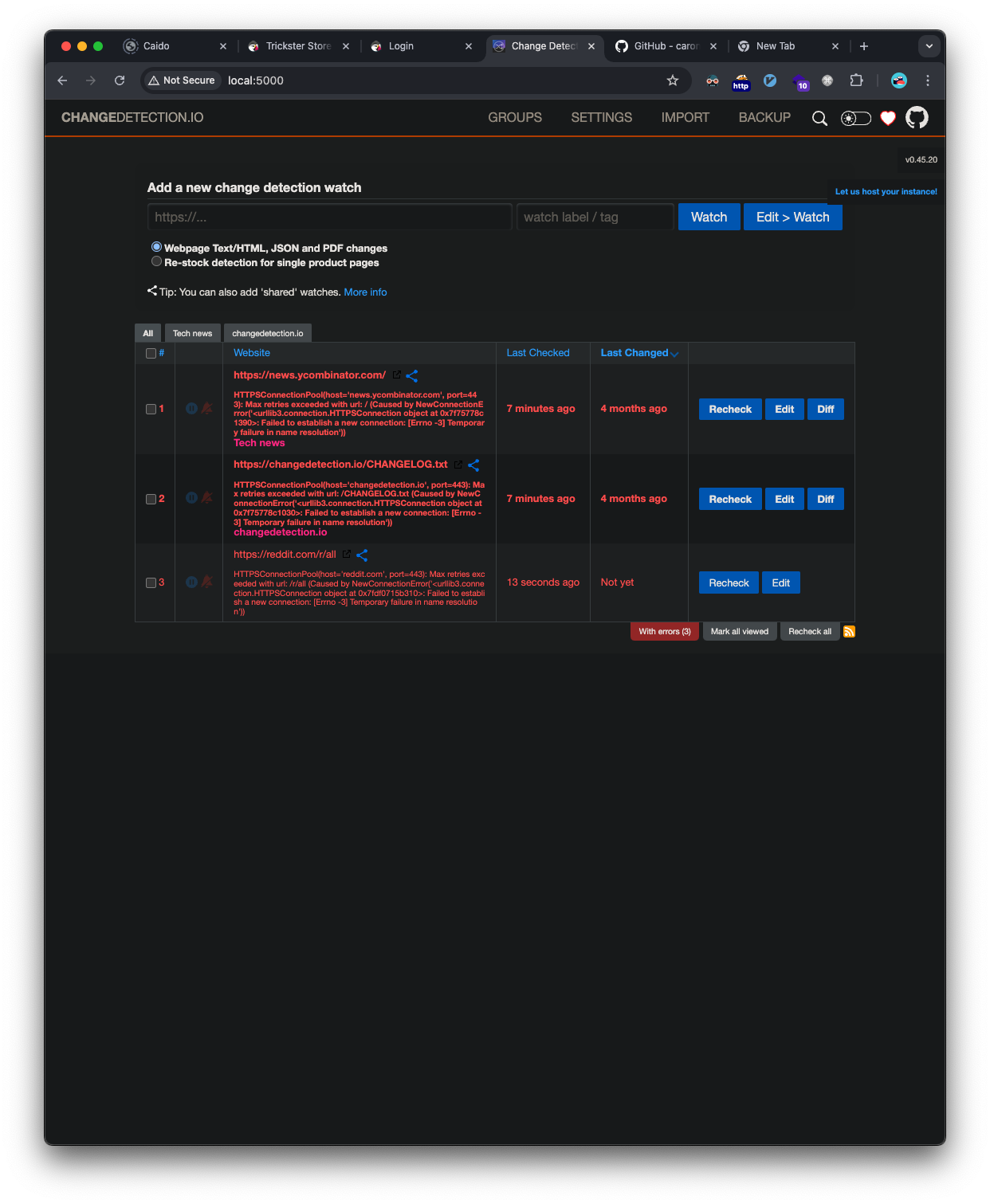Open the SETTINGS menu item
This screenshot has width=990, height=1204.
click(x=601, y=118)
